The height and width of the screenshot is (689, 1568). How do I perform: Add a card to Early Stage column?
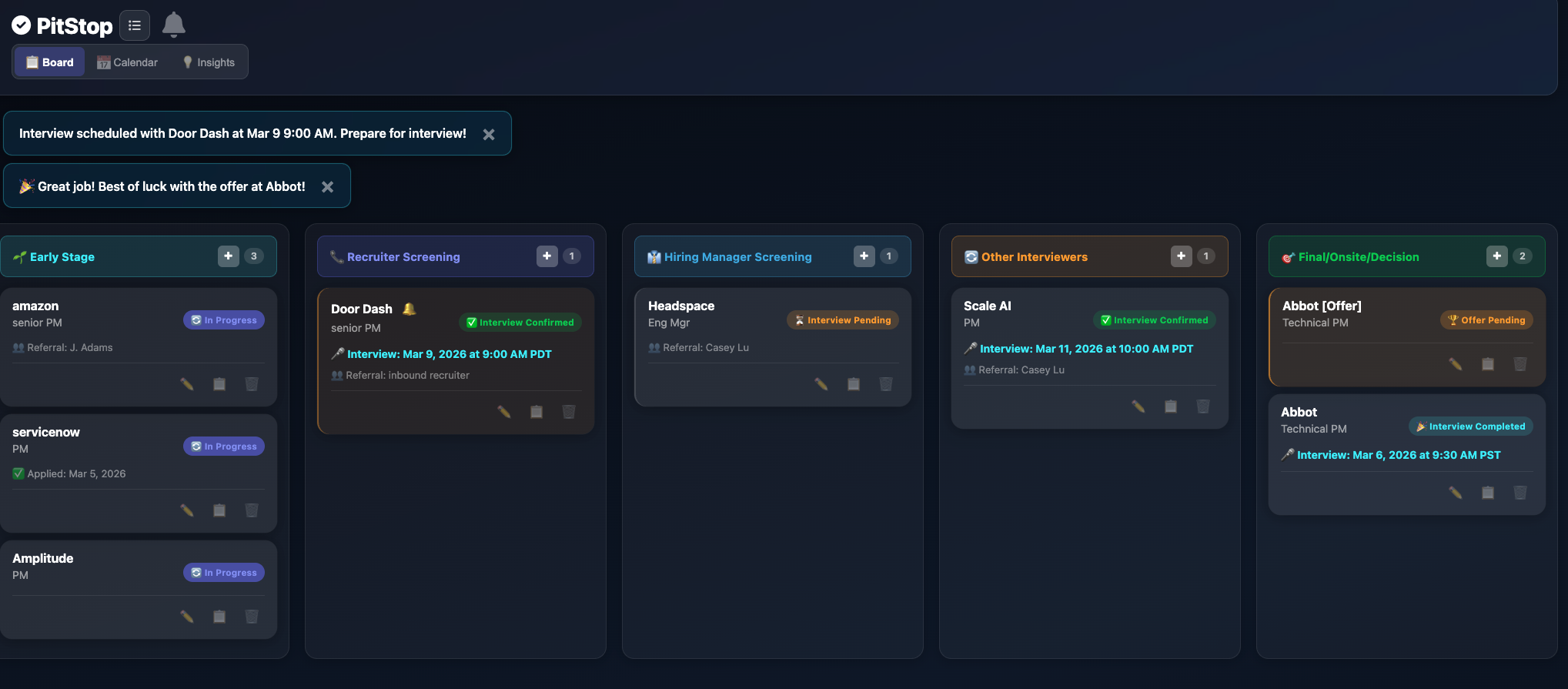point(229,256)
